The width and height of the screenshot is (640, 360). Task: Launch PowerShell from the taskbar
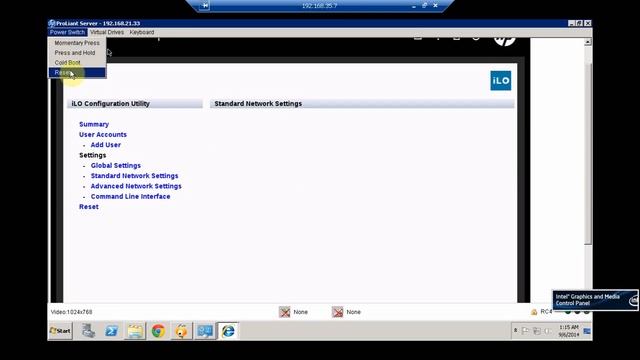111,331
